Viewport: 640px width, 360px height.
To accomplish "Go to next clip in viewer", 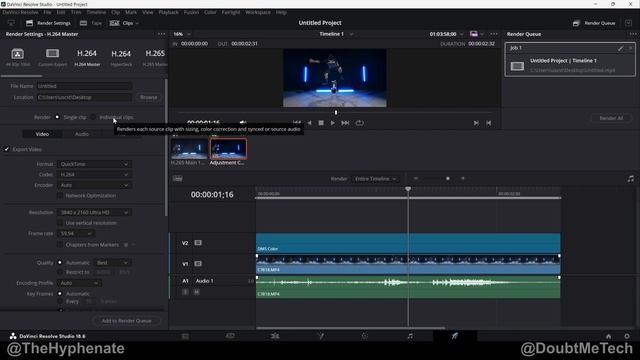I will 476,123.
